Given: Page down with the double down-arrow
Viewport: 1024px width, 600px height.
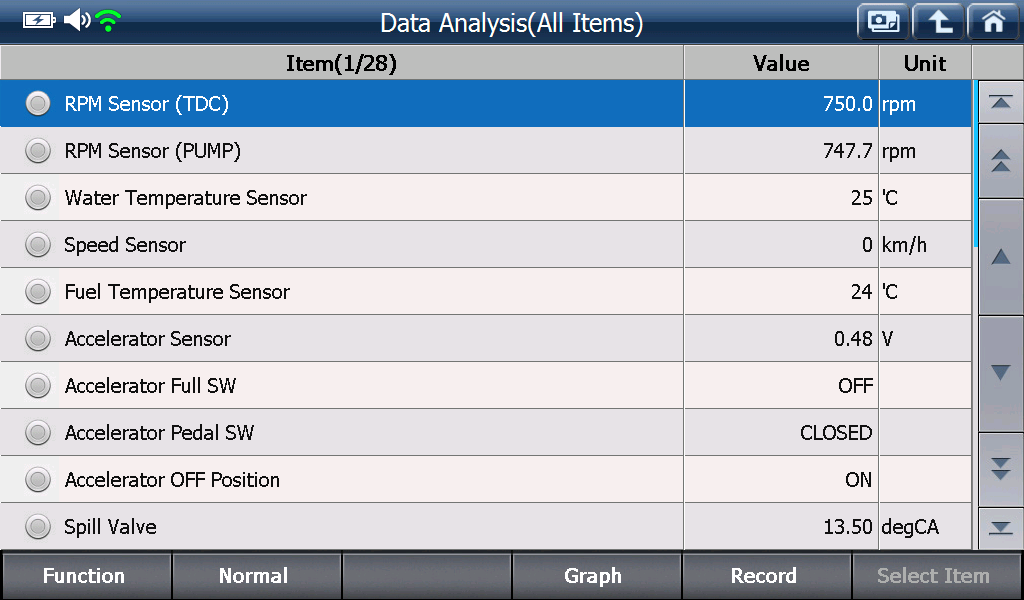Looking at the screenshot, I should 1000,469.
